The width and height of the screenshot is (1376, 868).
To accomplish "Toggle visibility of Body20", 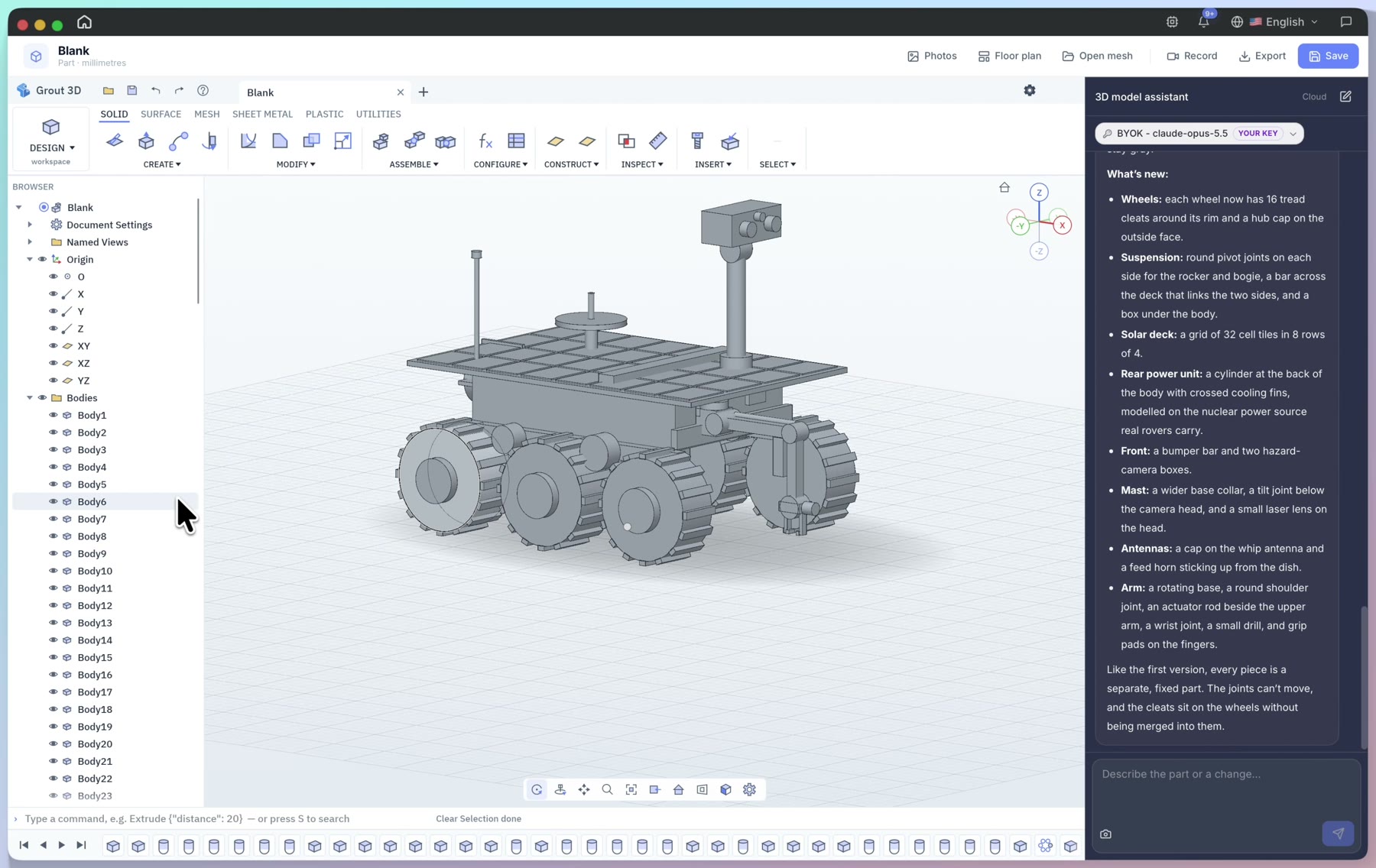I will click(53, 743).
